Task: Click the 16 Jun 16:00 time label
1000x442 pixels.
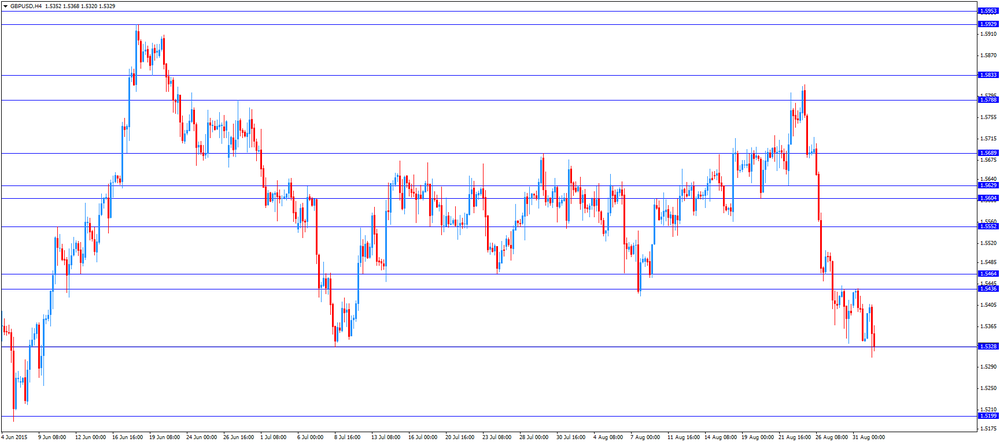Action: (x=127, y=438)
